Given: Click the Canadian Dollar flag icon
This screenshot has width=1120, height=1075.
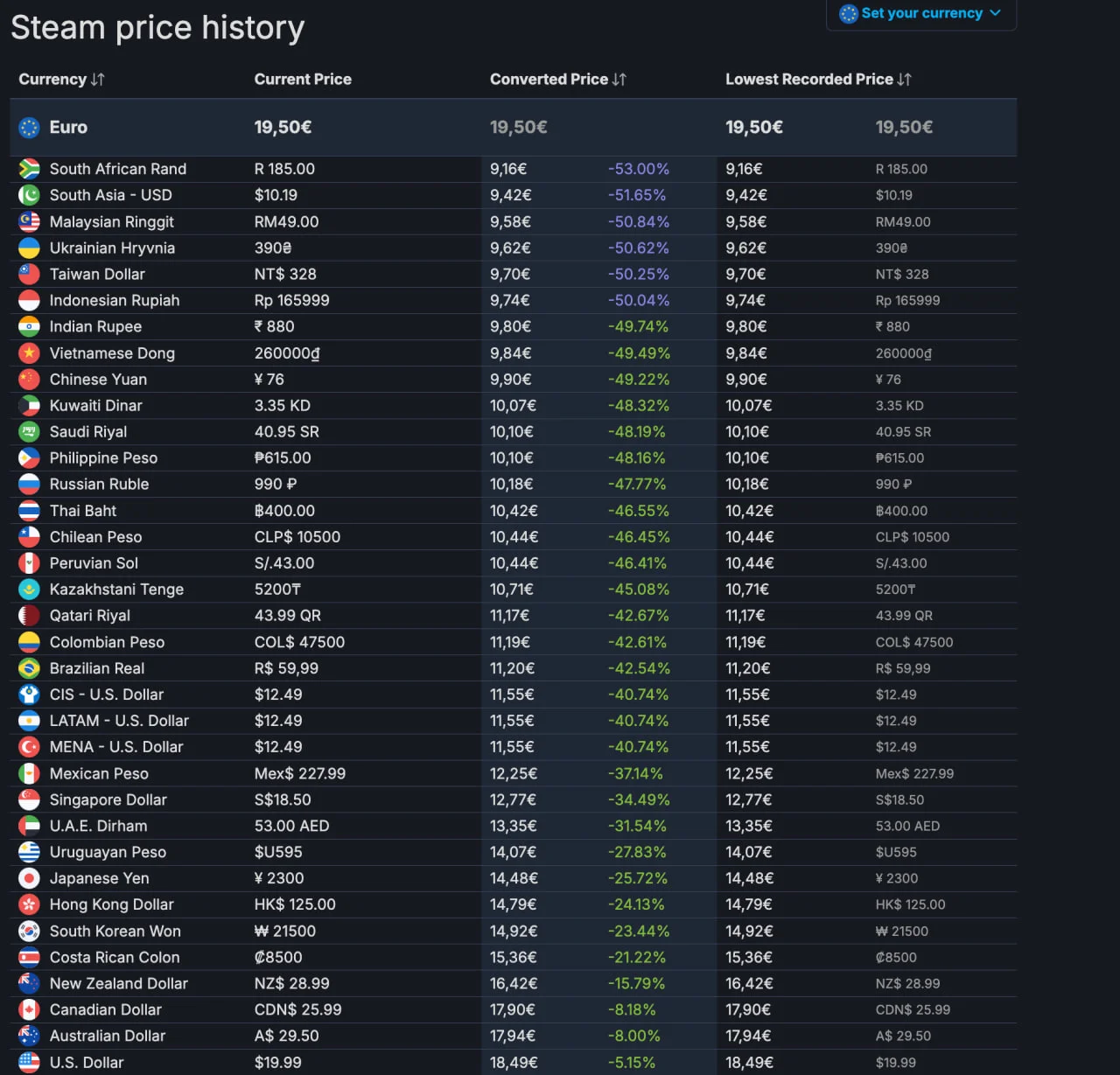Looking at the screenshot, I should click(30, 1009).
